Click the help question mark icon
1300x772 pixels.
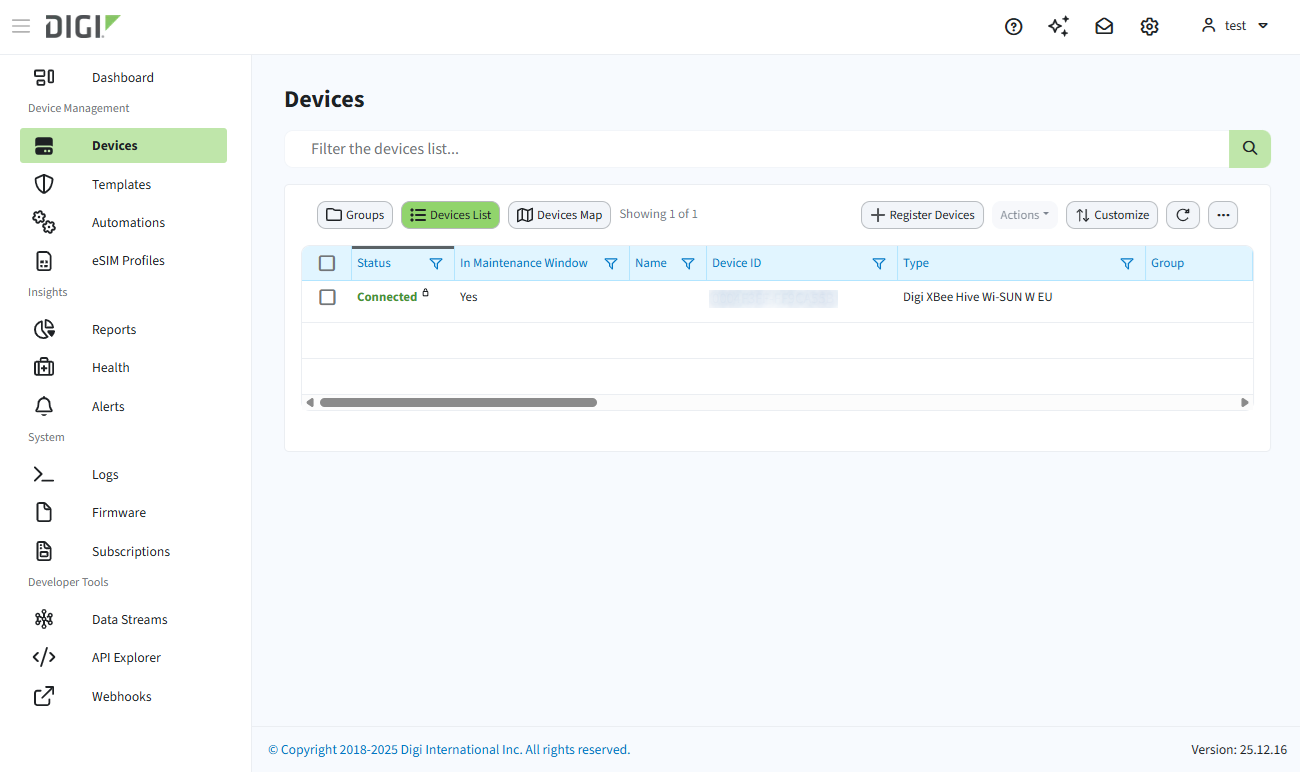pos(1013,26)
